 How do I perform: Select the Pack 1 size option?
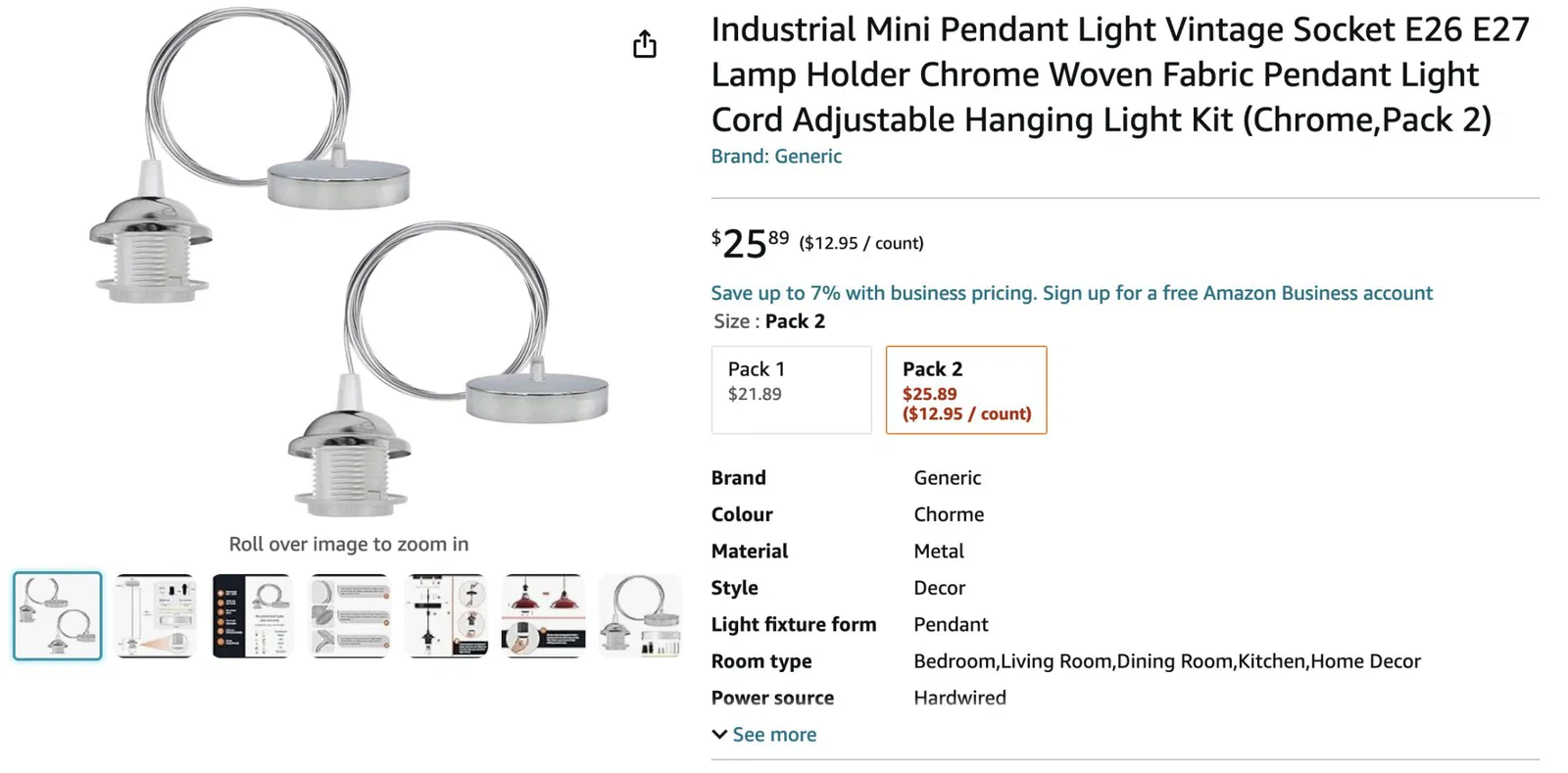click(791, 389)
